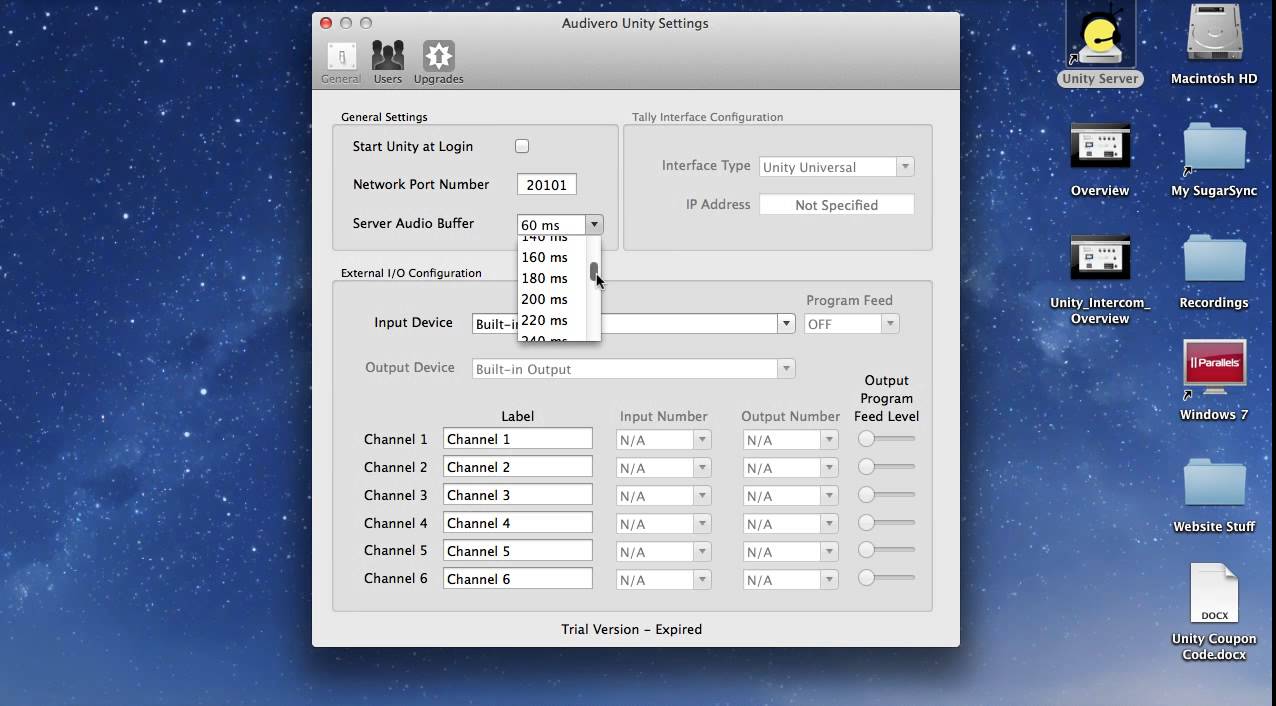Click the Network Port Number field
The image size is (1276, 706).
546,185
